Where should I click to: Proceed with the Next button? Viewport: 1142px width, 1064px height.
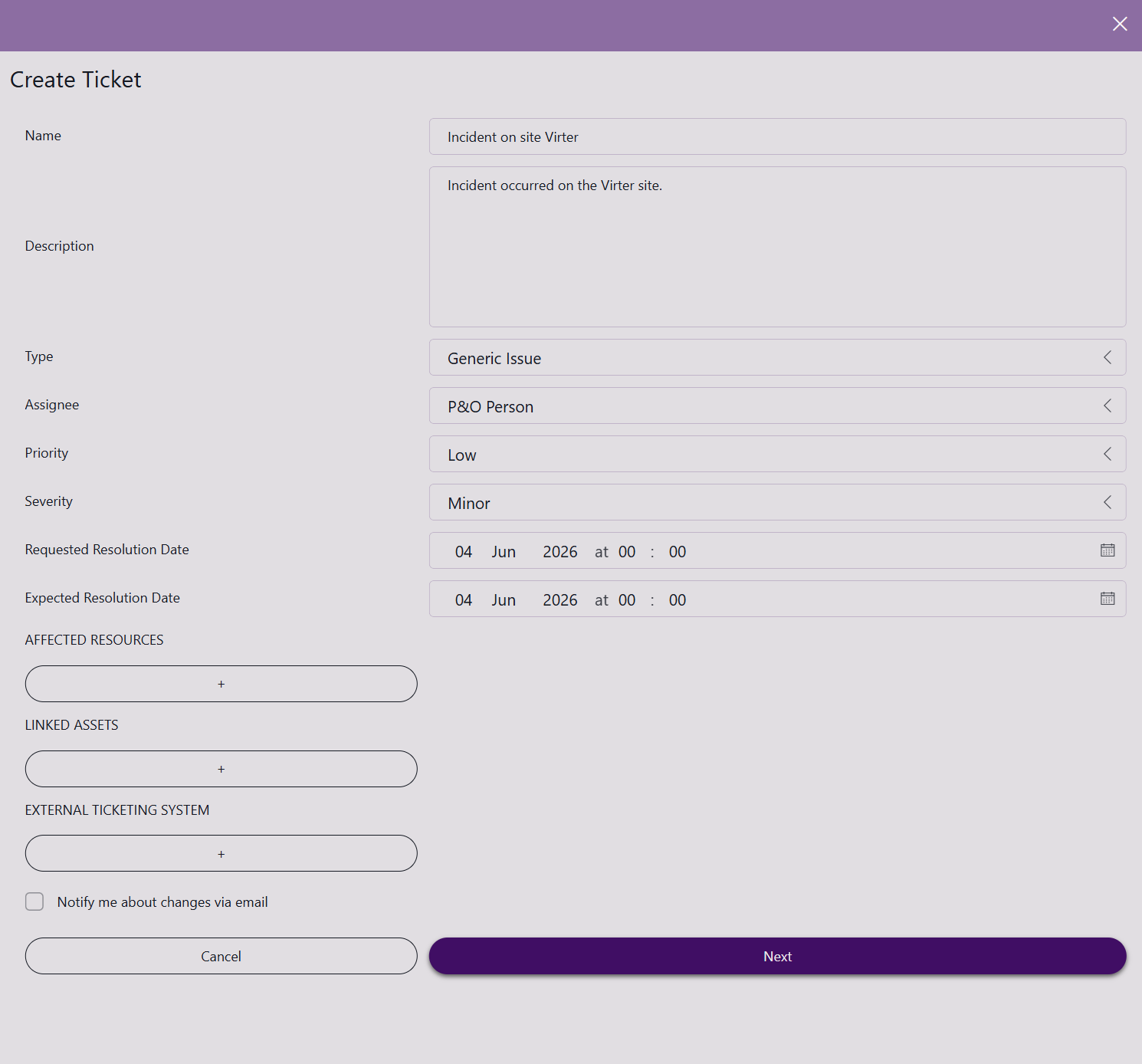point(778,956)
